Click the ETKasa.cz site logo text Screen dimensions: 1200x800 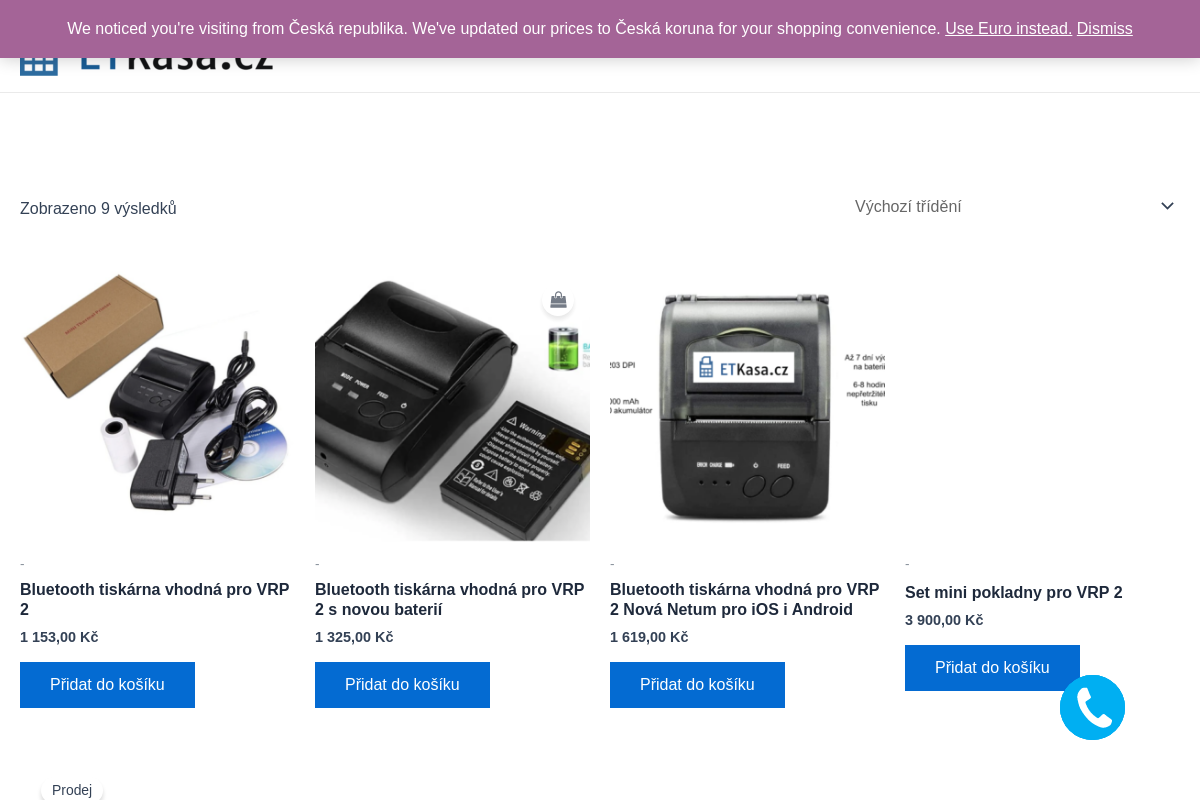tap(177, 62)
